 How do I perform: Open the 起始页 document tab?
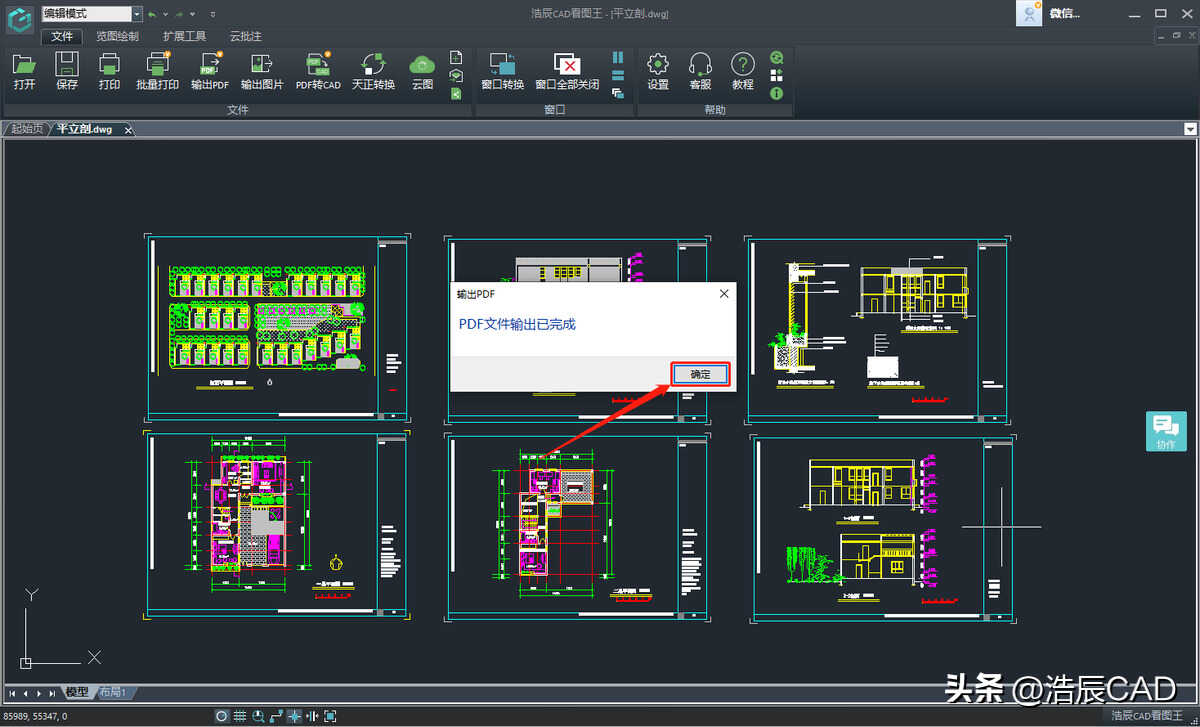(27, 129)
